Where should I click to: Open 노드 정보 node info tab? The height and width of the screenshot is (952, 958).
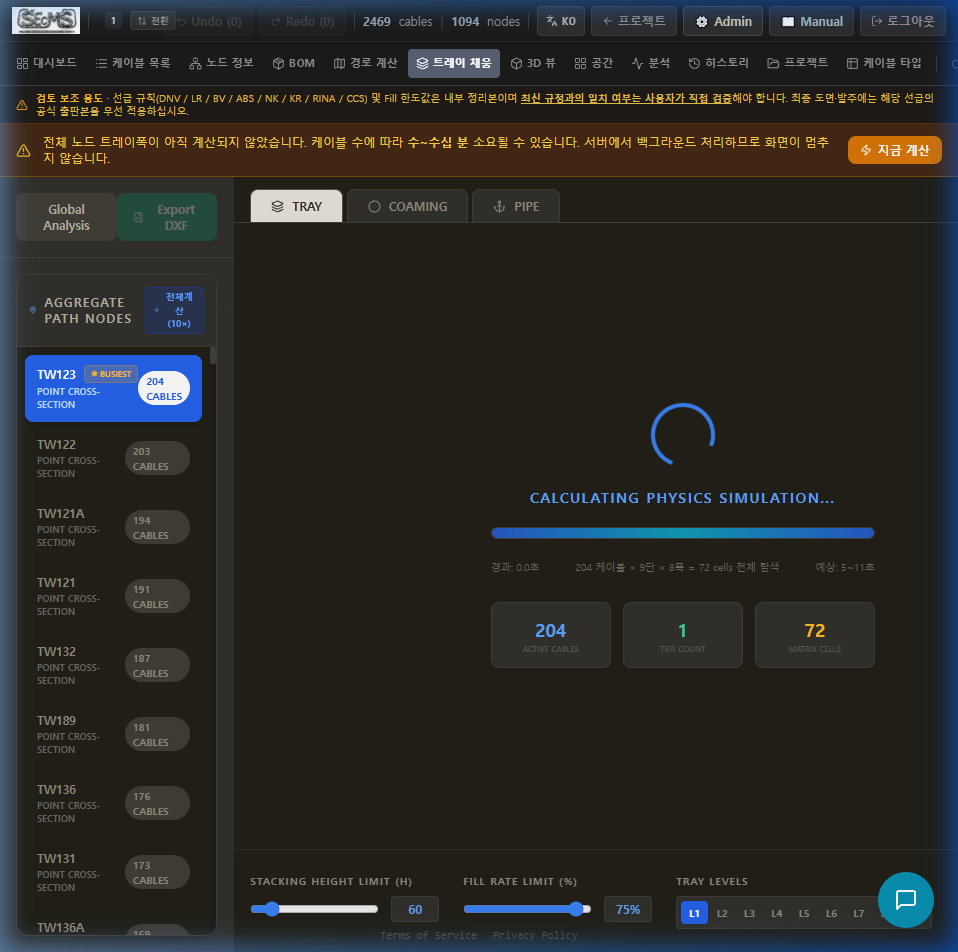221,63
